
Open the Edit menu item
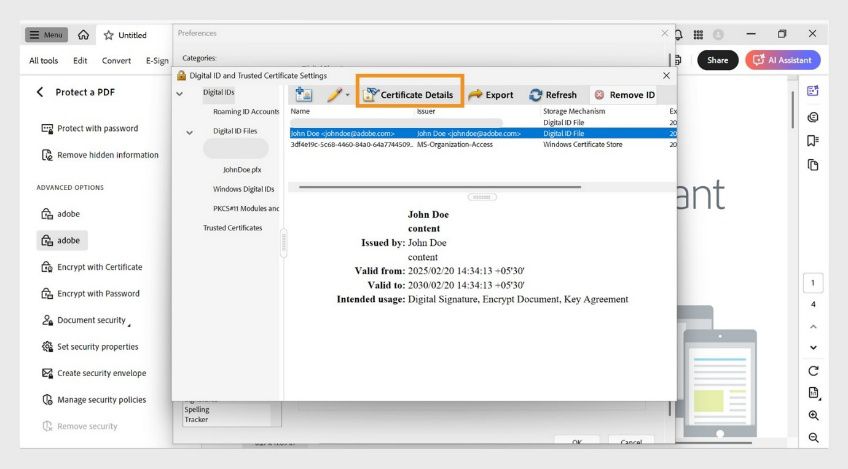(80, 61)
